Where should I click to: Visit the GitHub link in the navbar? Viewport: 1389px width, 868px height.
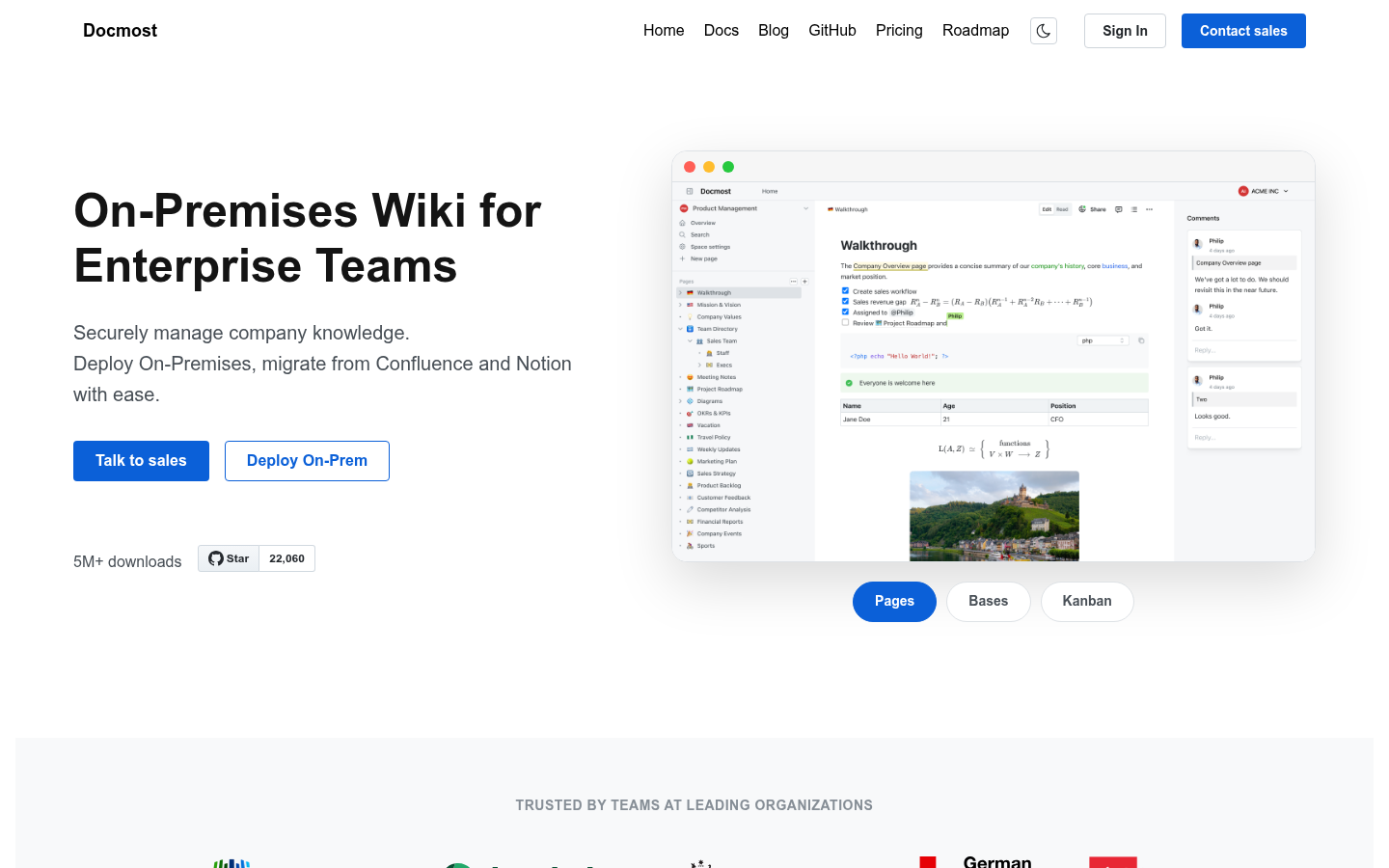point(832,31)
